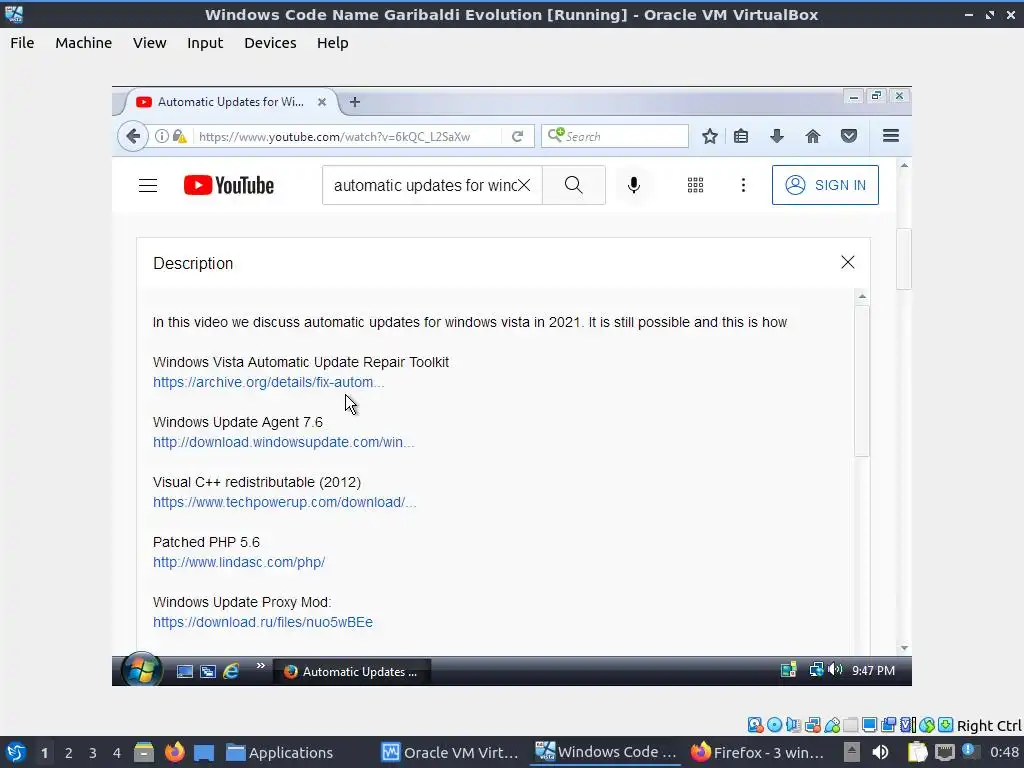Click VirtualBox USB devices indicator
The height and width of the screenshot is (768, 1024).
[832, 725]
